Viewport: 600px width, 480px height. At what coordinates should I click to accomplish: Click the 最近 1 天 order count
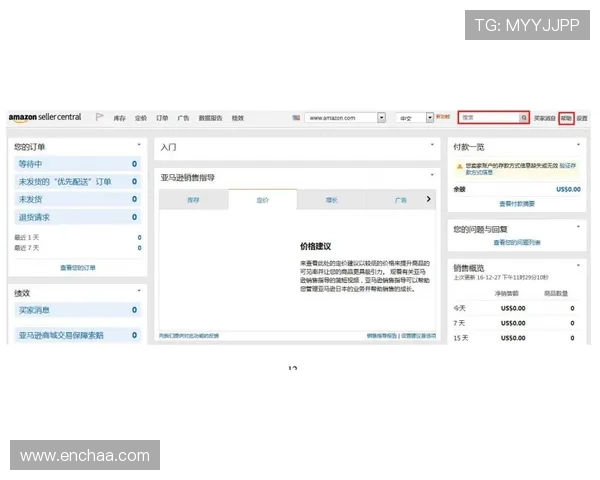140,237
